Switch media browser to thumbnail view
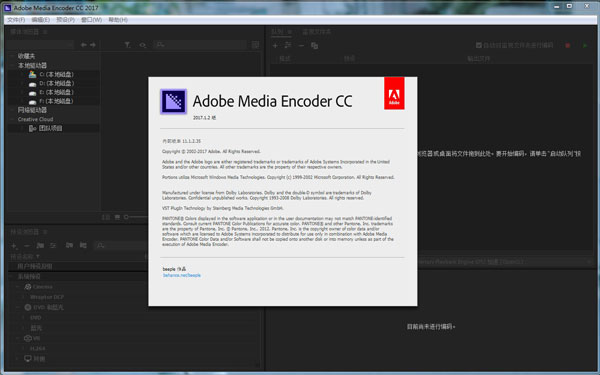 pos(117,217)
